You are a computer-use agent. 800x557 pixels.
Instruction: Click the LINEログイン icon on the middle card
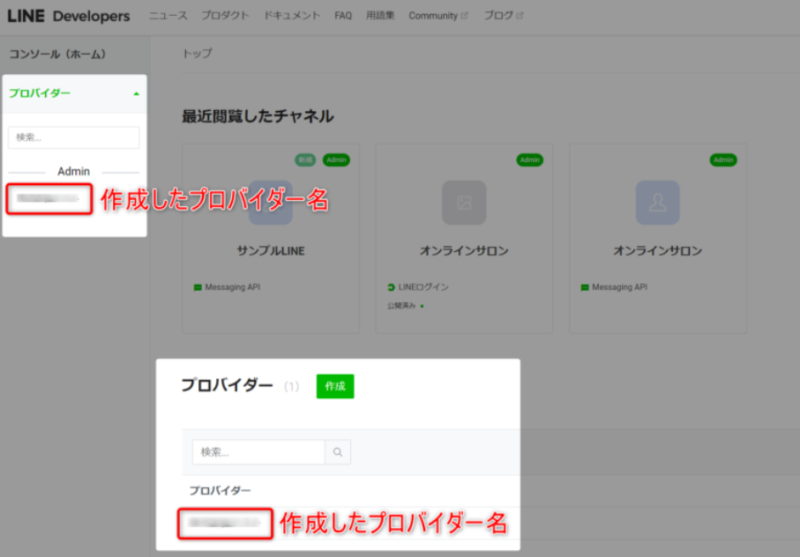[x=391, y=288]
